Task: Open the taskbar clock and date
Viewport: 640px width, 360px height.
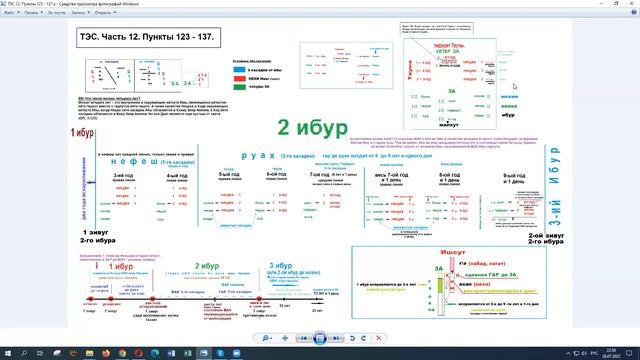Action: click(x=611, y=353)
